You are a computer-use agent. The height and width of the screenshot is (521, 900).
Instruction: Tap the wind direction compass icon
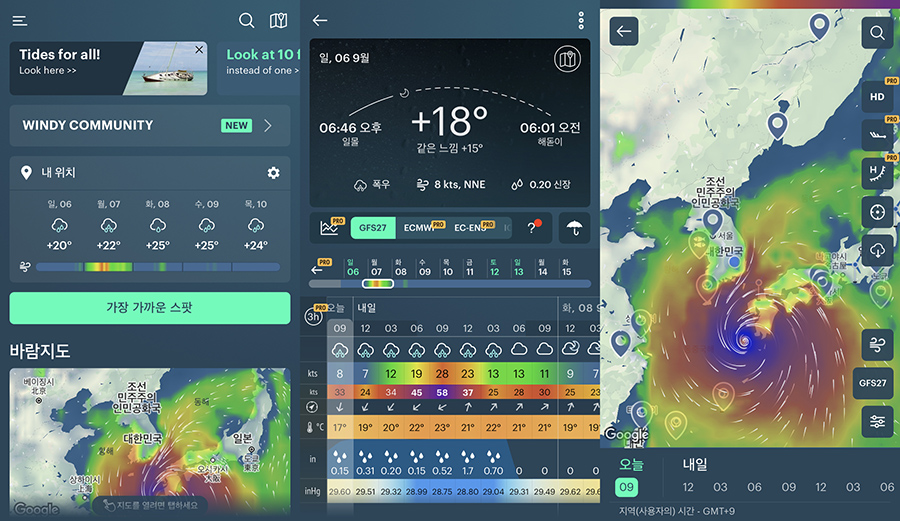[x=312, y=407]
